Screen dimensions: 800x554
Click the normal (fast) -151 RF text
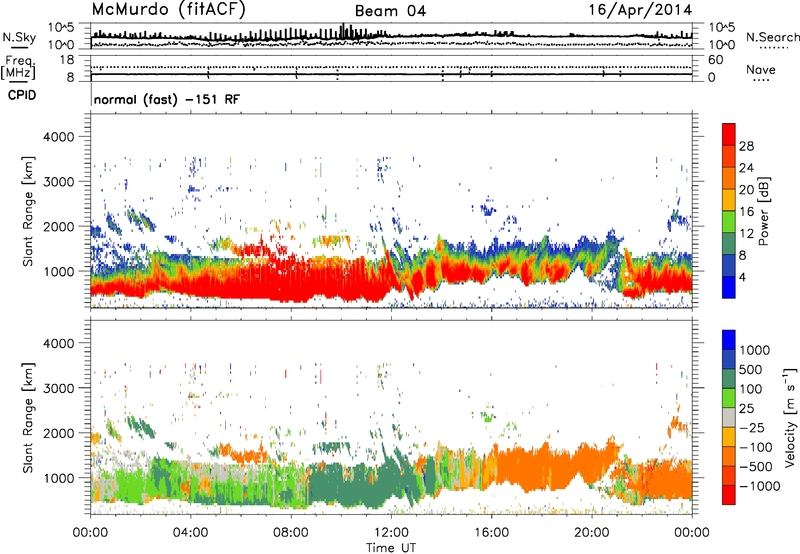click(166, 99)
